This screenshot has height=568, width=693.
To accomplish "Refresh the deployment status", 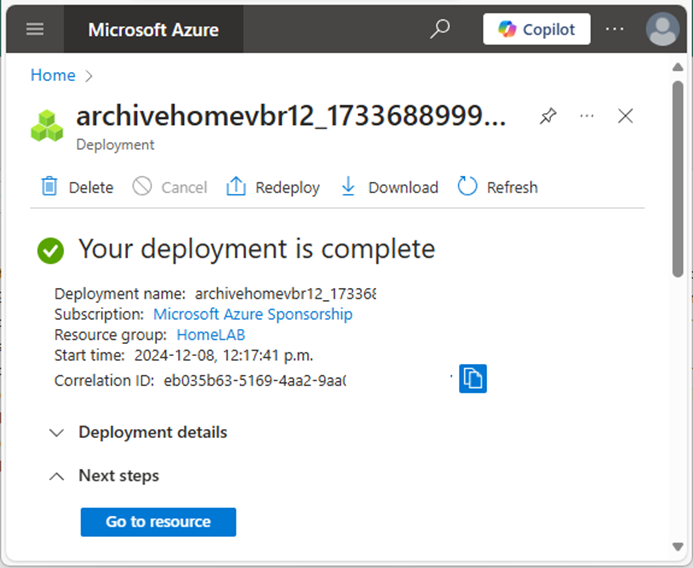I will [498, 187].
